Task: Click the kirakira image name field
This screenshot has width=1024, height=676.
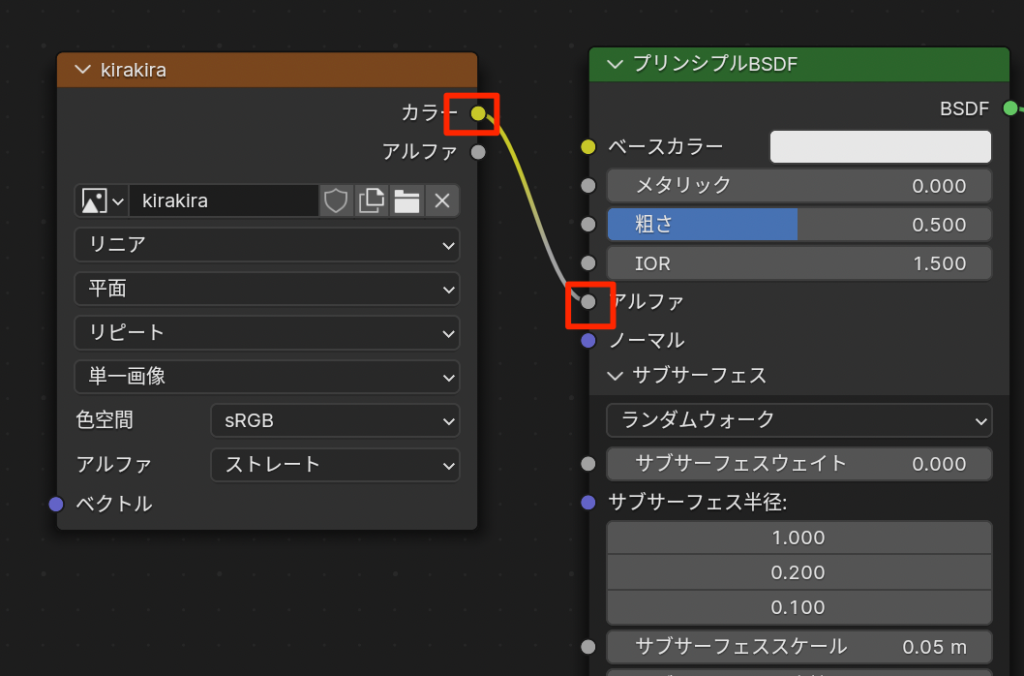Action: 224,201
